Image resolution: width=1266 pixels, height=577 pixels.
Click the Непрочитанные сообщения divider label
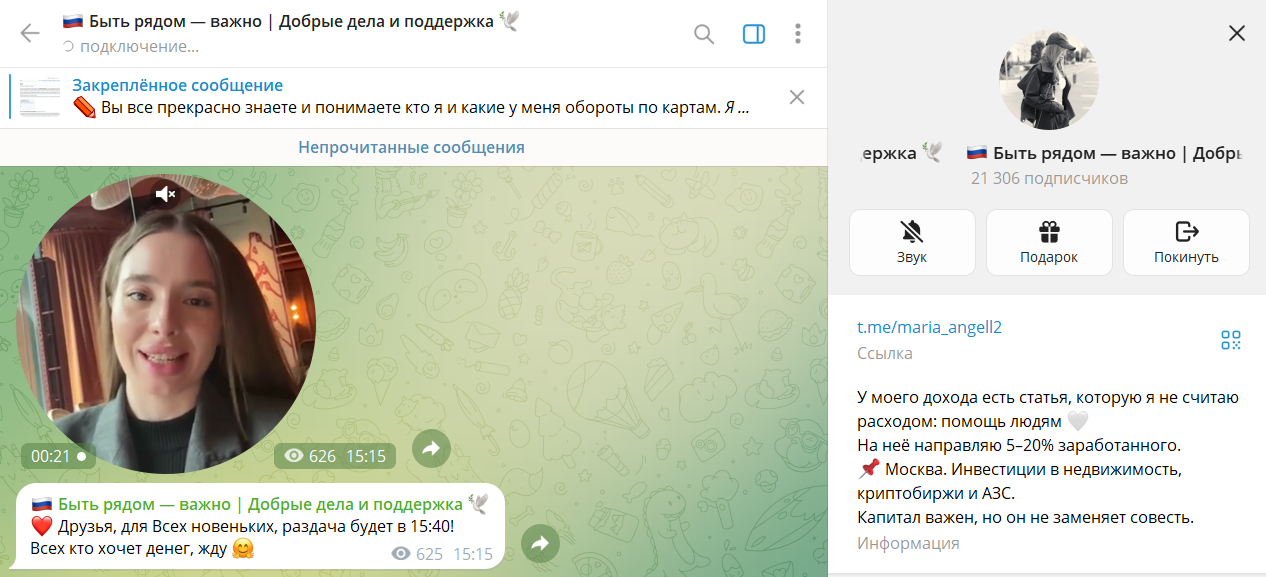(x=411, y=147)
